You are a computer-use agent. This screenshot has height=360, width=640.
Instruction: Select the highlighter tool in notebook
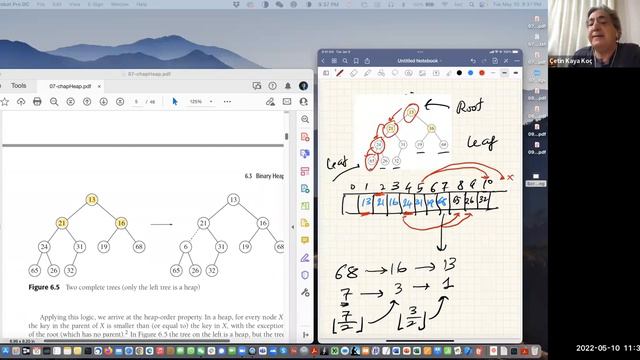pos(367,73)
